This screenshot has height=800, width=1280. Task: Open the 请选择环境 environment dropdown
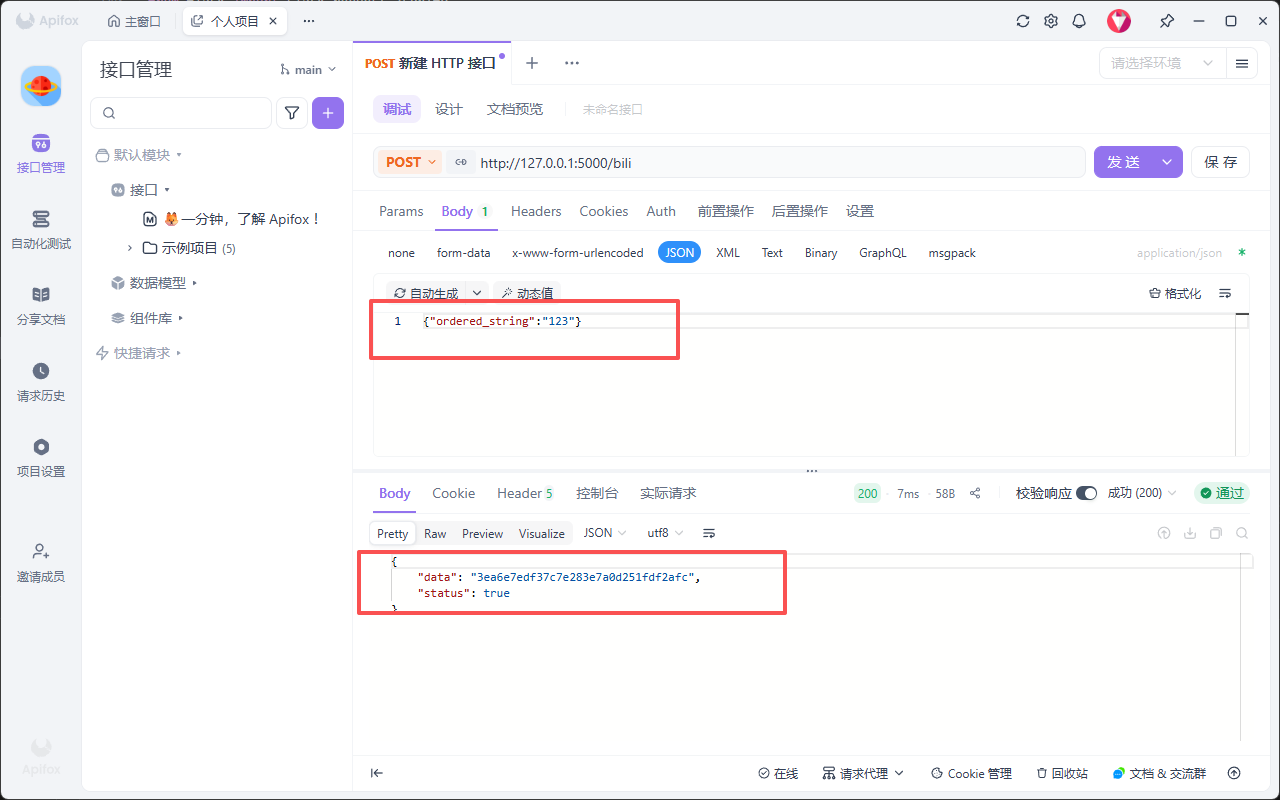tap(1162, 63)
